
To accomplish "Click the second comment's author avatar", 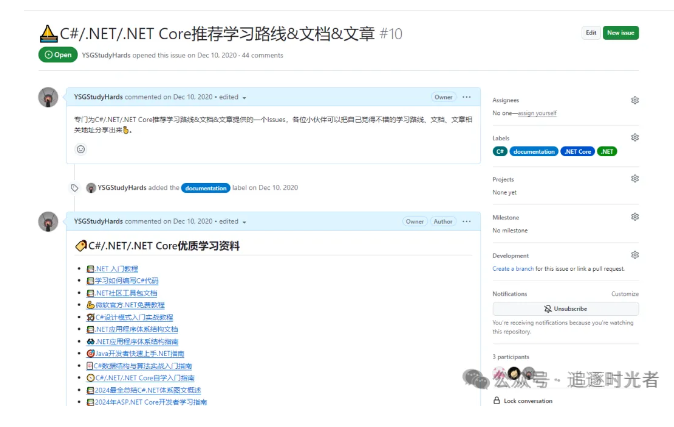I will coord(48,221).
